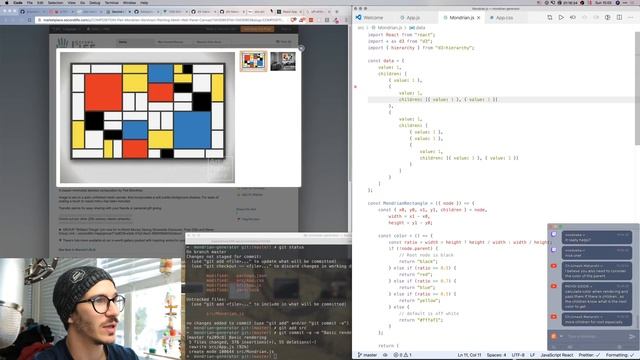Click LF end-of-line selector
640x360 pixels.
[x=532, y=355]
